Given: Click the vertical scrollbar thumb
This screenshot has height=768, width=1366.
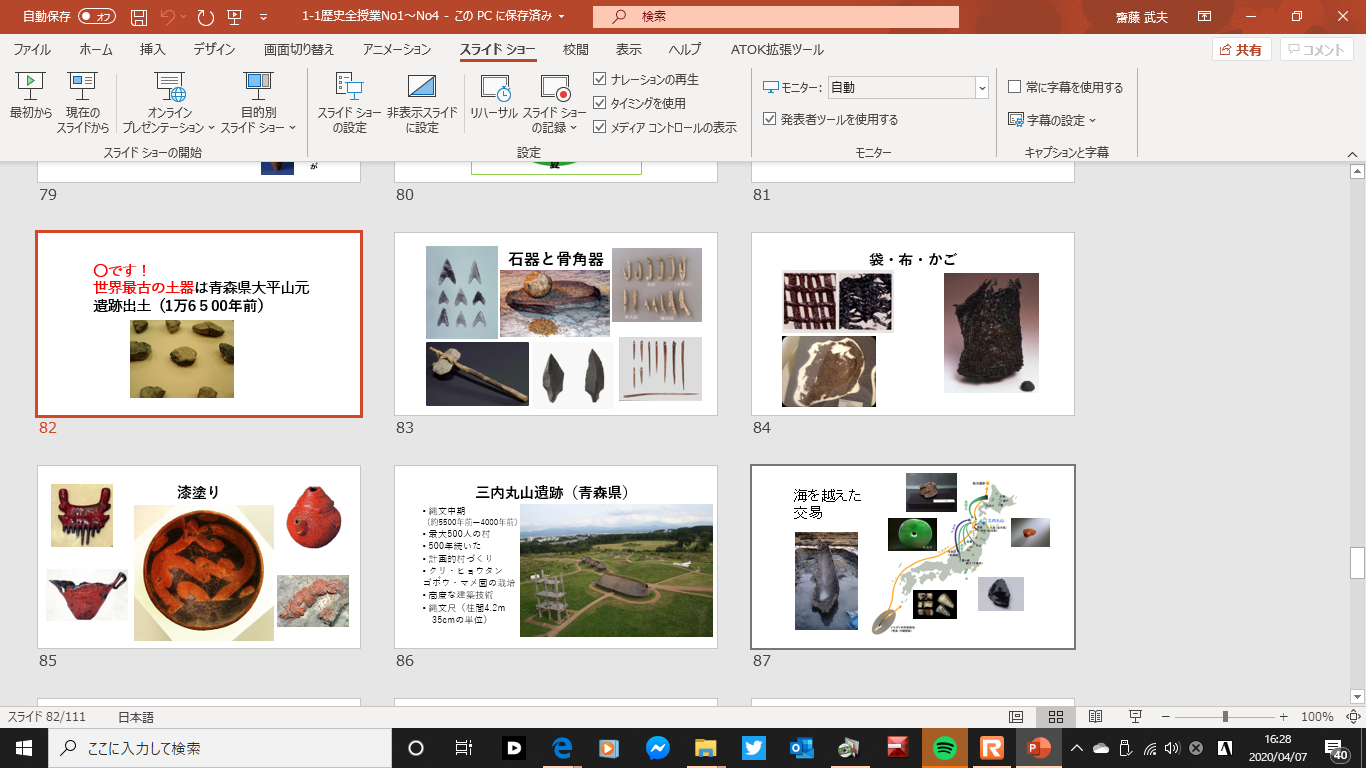Looking at the screenshot, I should [x=1357, y=564].
